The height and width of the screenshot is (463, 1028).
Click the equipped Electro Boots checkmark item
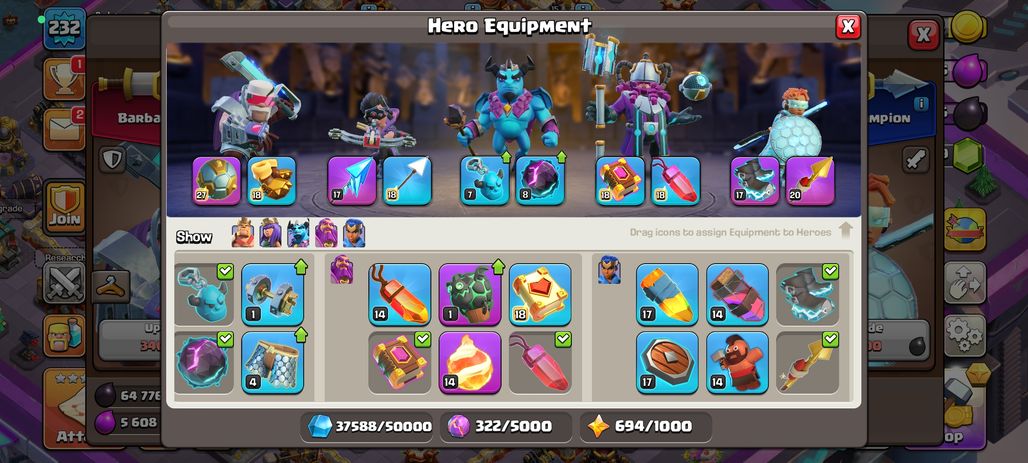808,294
